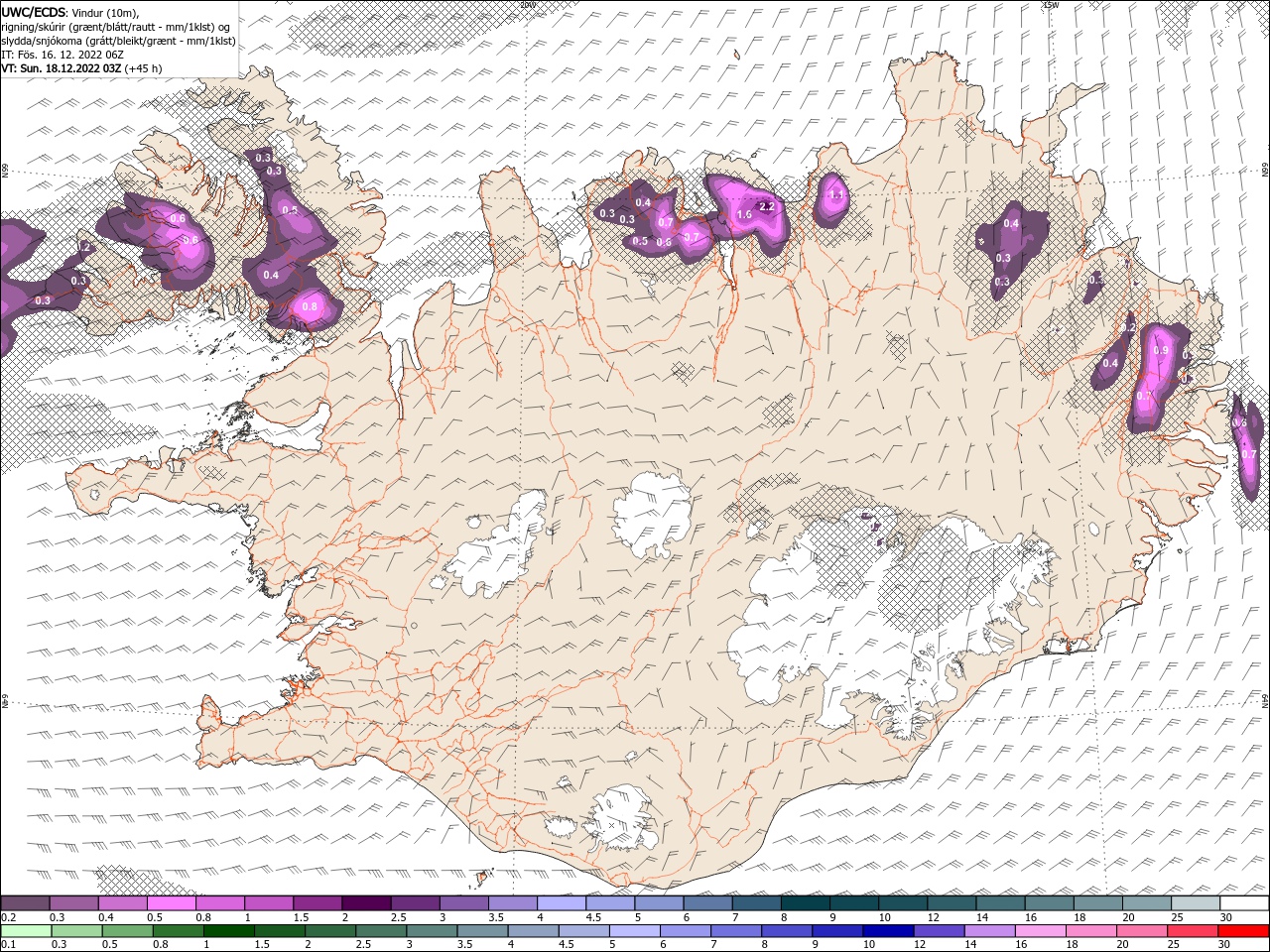Click the pale green 0.1 rain legend swatch
Viewport: 1270px width, 952px height.
(x=26, y=931)
